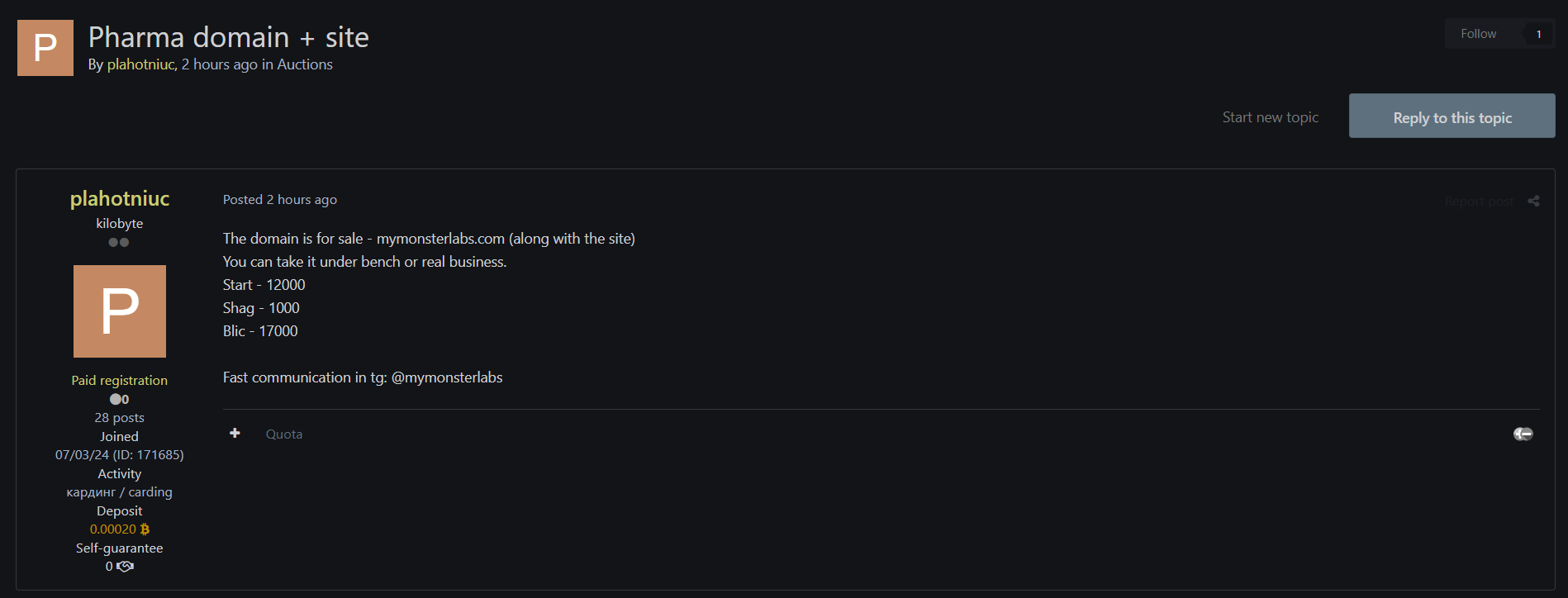The image size is (1568, 598).
Task: Reply to this topic
Action: [1452, 116]
